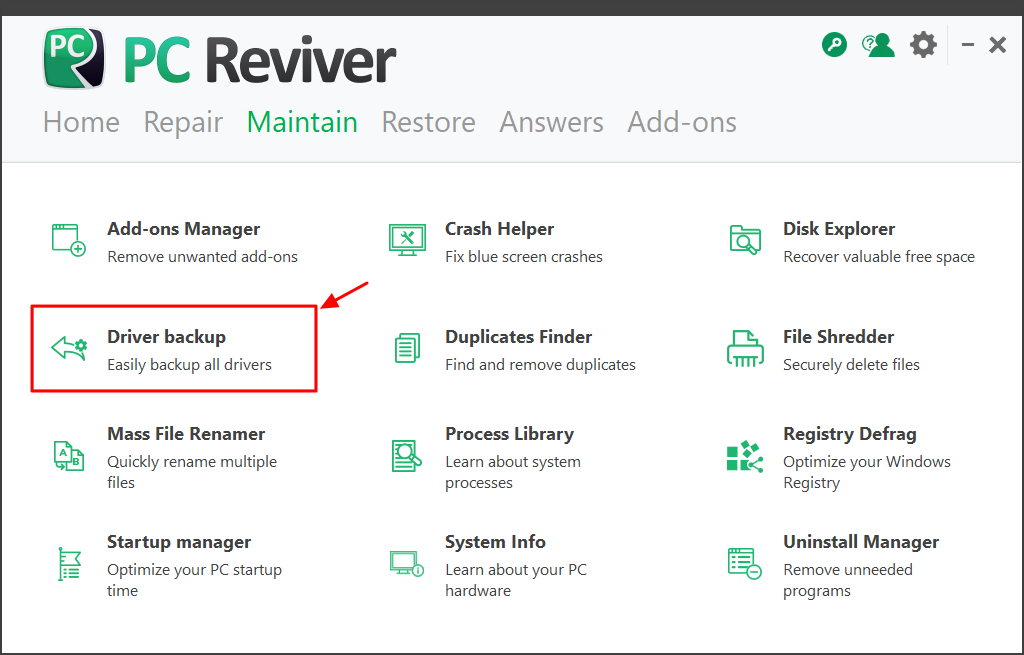The height and width of the screenshot is (655, 1024).
Task: Click the Crash Helper monitor icon
Action: click(407, 240)
